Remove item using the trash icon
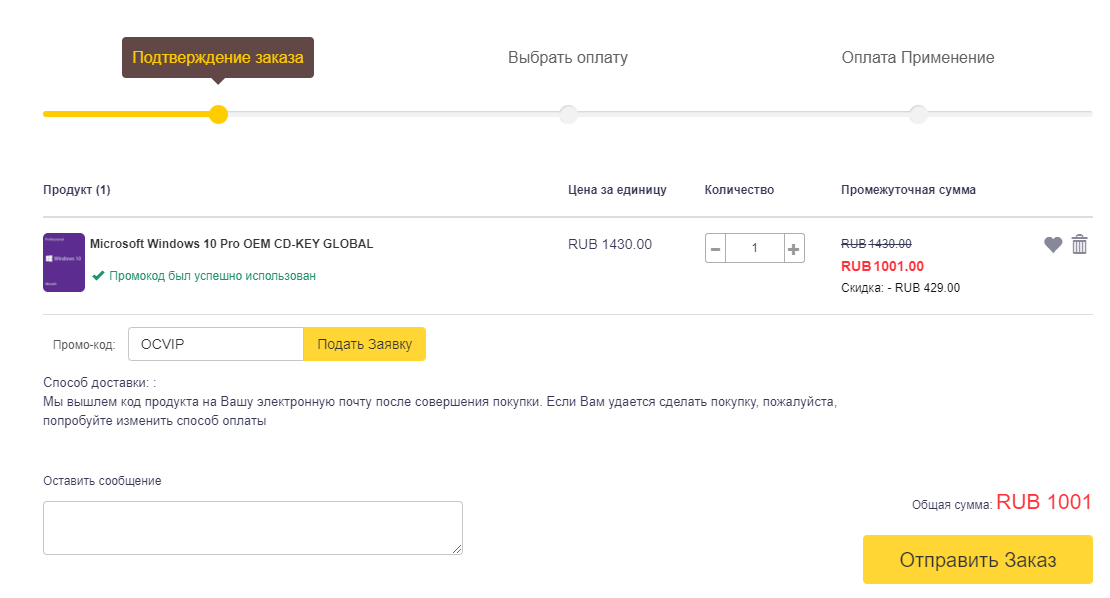The height and width of the screenshot is (598, 1110). [x=1080, y=244]
